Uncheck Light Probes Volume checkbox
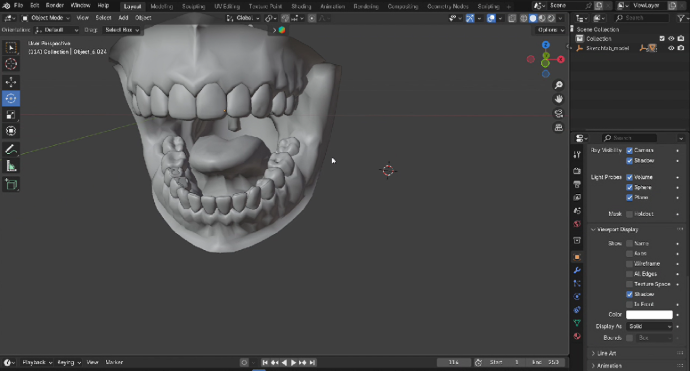690x371 pixels. click(x=629, y=177)
